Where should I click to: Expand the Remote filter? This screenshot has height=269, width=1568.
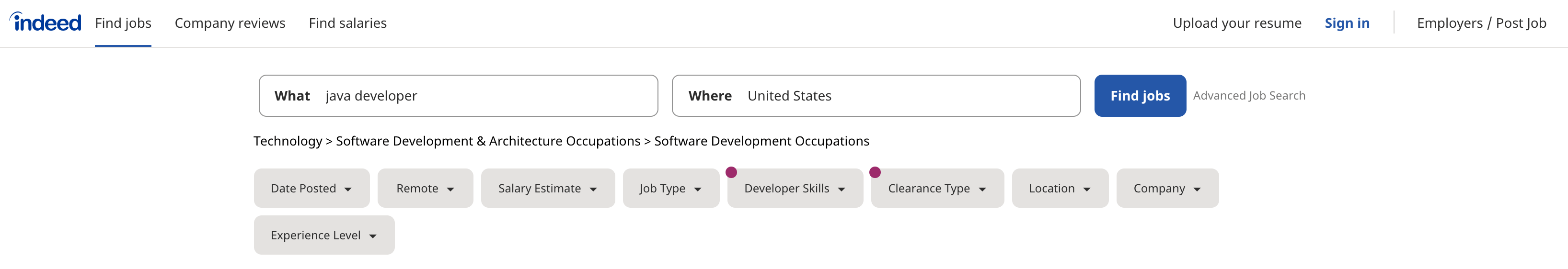click(425, 189)
